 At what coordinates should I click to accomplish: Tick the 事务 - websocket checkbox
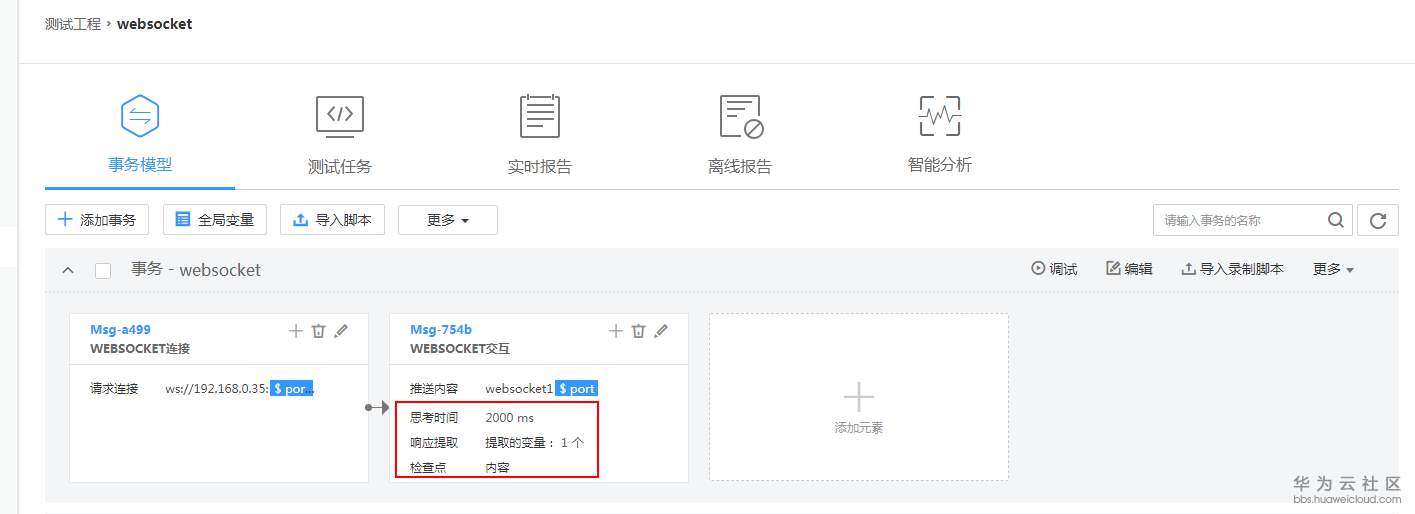(x=103, y=271)
